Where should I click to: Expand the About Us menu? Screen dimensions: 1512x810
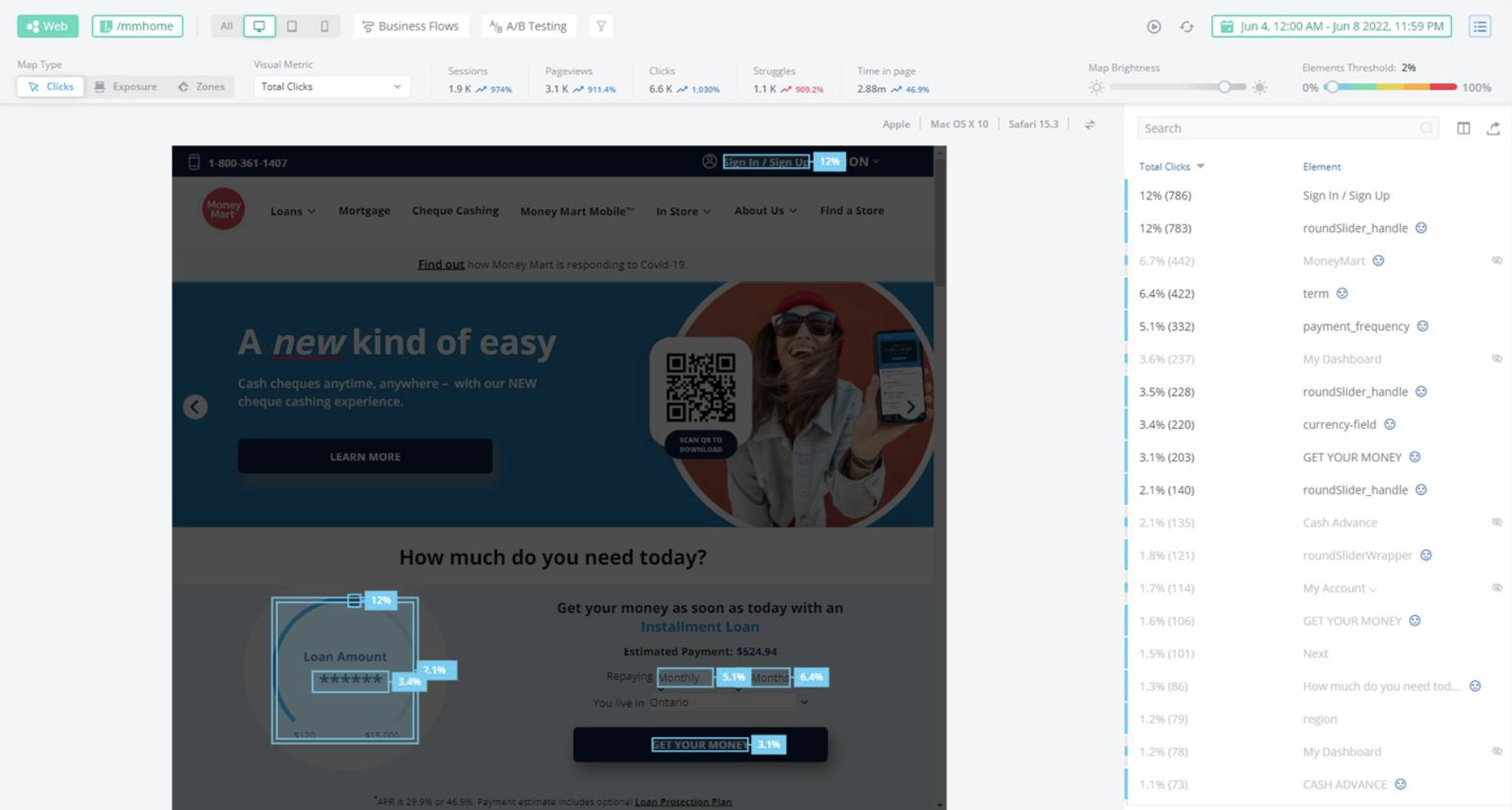tap(765, 210)
